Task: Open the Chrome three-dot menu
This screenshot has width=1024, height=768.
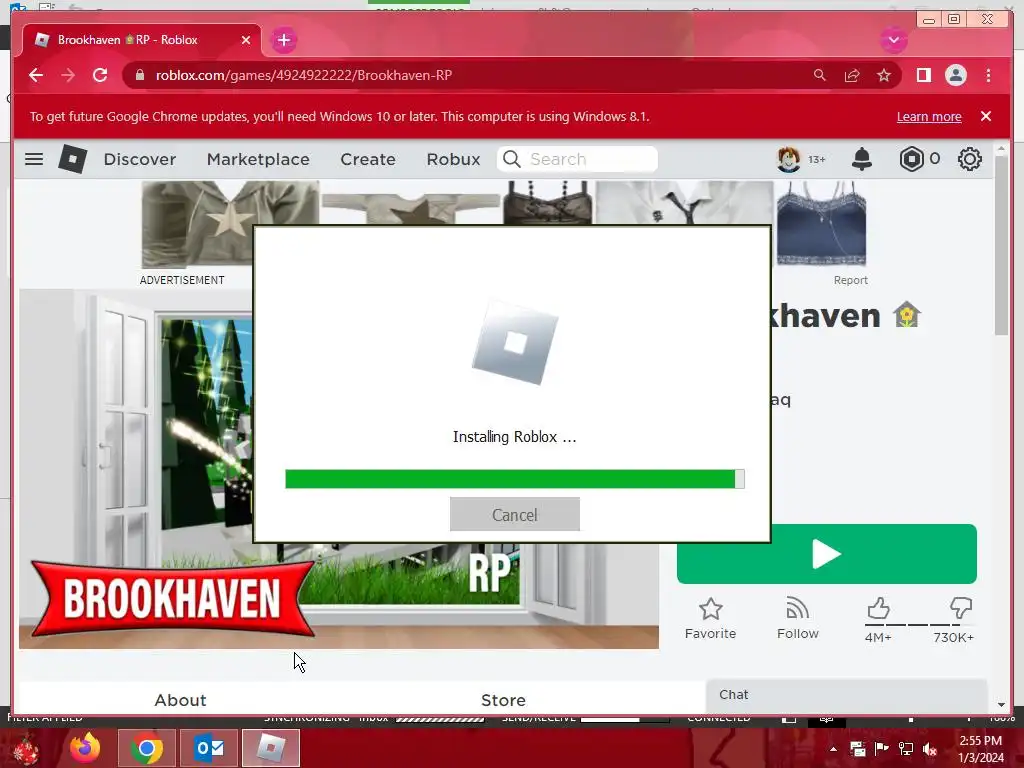Action: [x=988, y=75]
